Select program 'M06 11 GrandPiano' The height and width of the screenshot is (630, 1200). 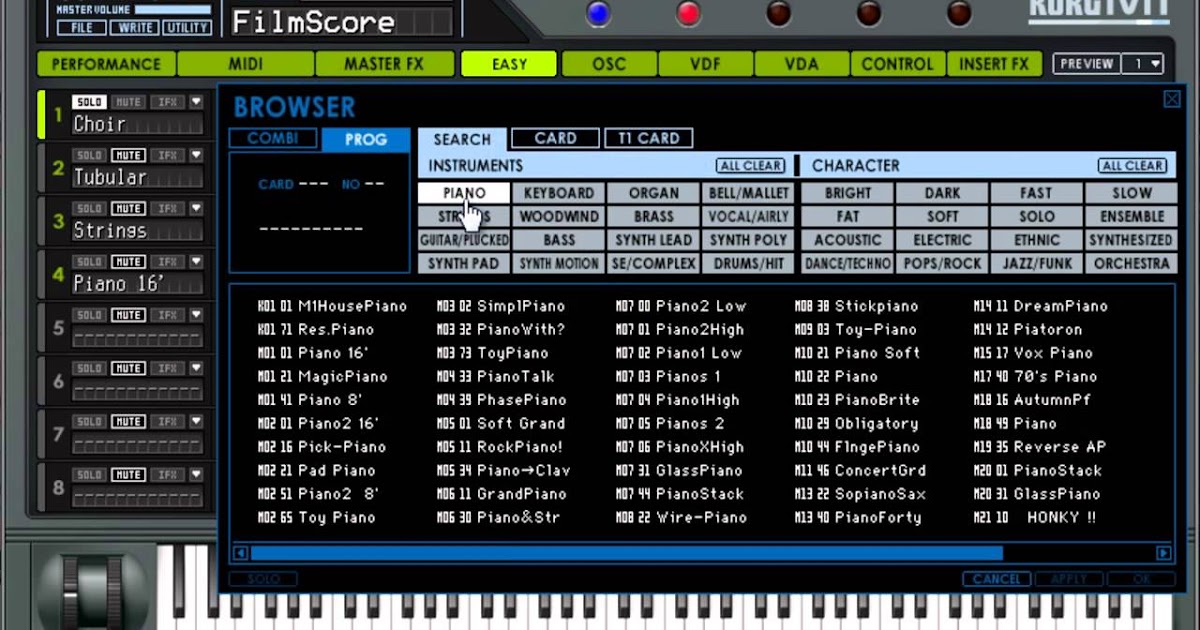pos(501,494)
